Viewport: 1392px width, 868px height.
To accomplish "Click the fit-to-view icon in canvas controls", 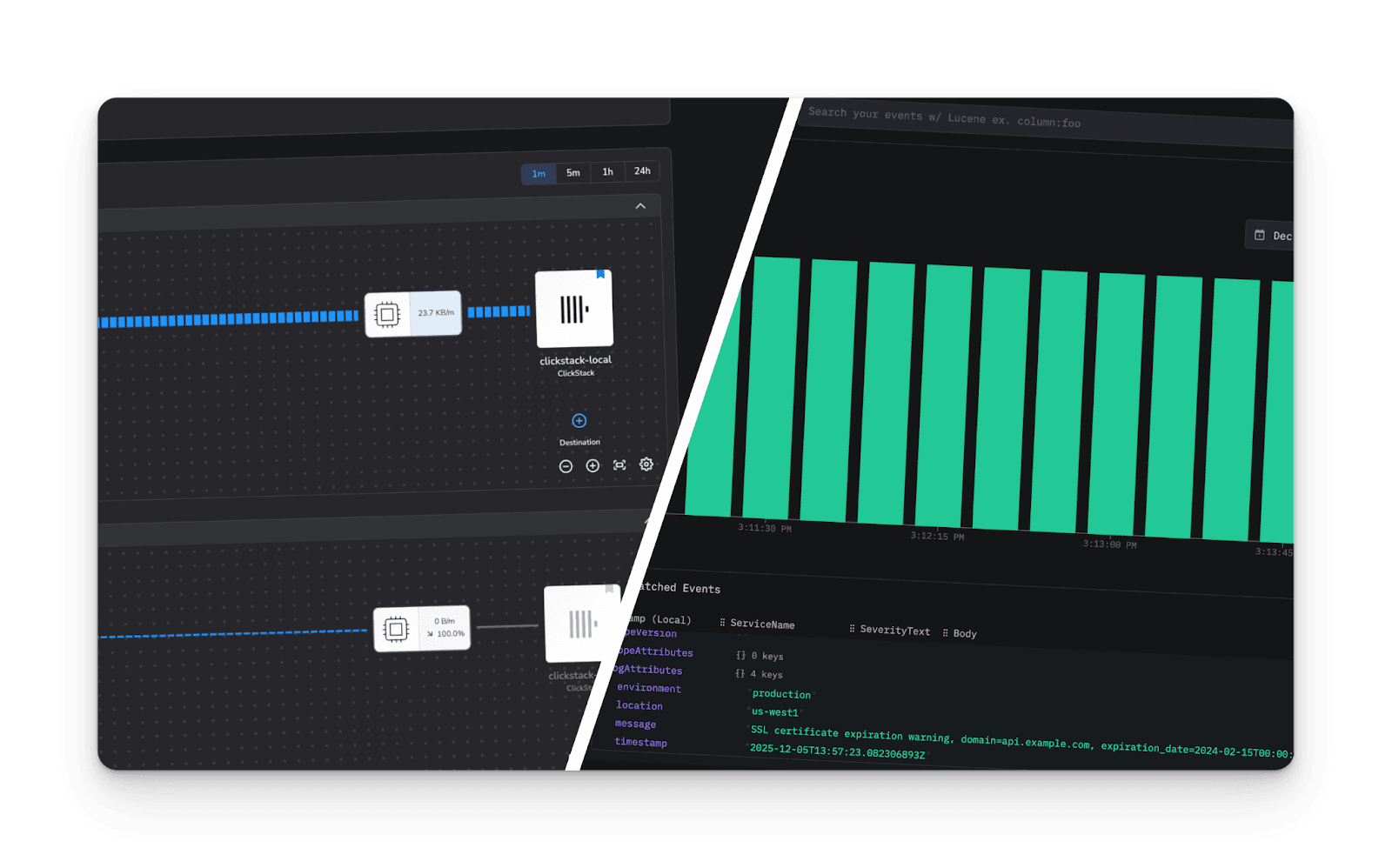I will point(619,465).
